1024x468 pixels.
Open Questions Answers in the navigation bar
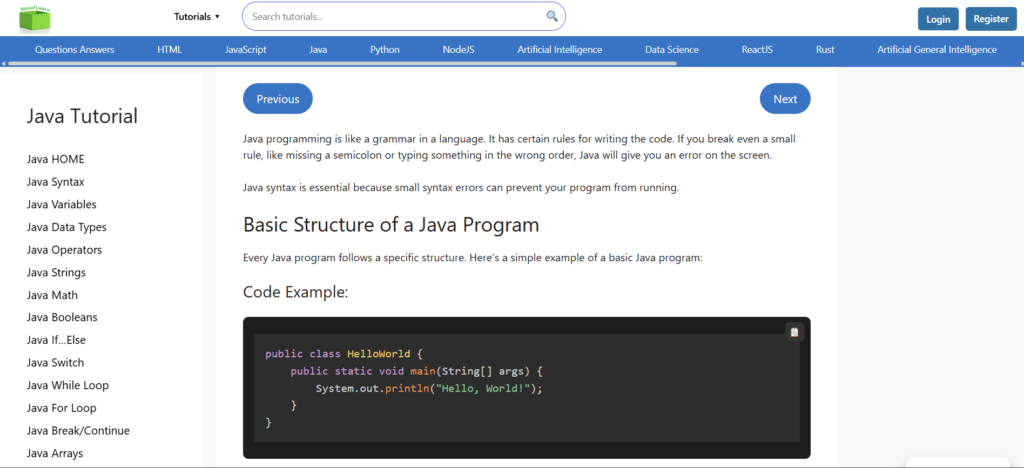[74, 49]
